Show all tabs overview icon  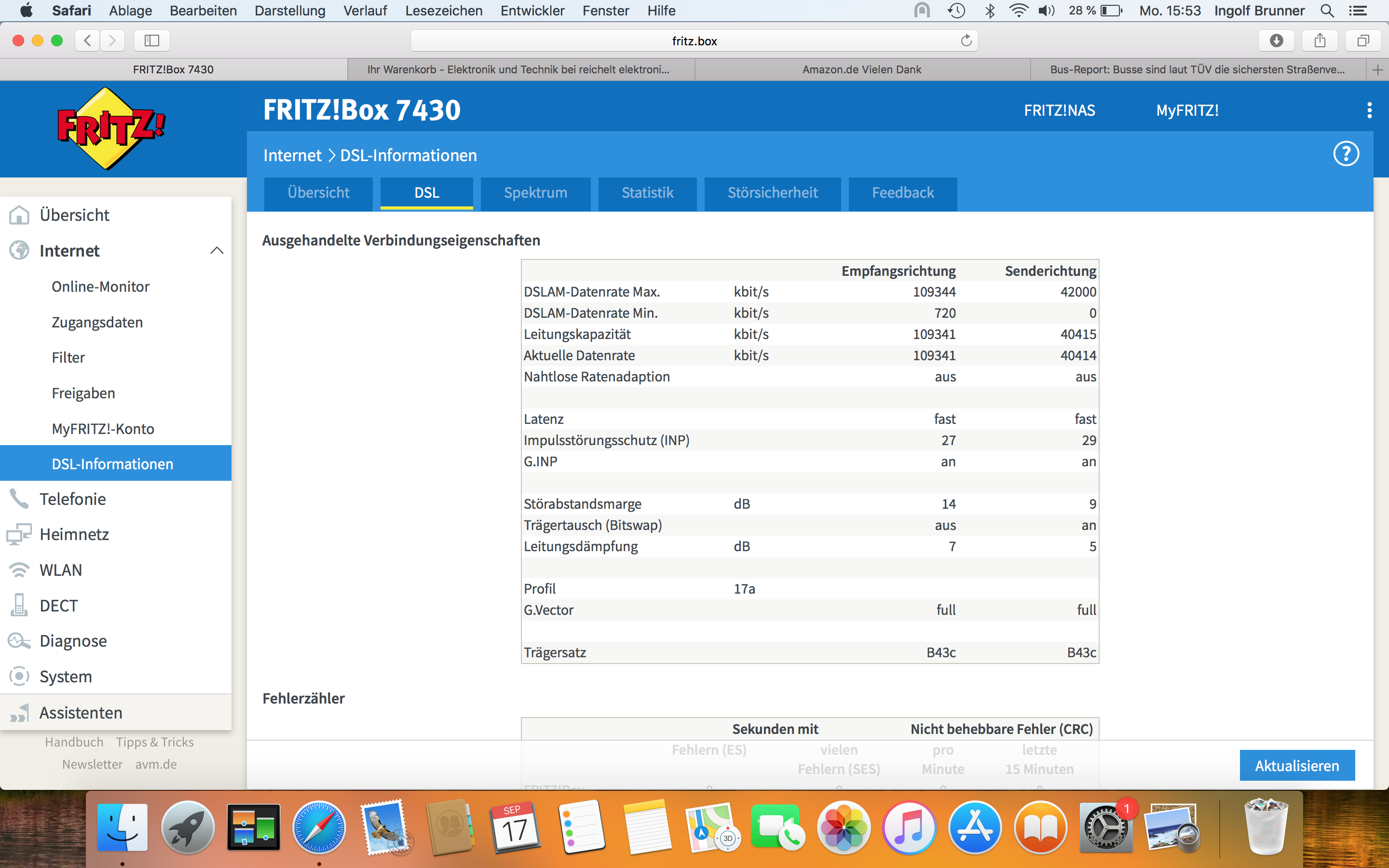pos(1362,41)
